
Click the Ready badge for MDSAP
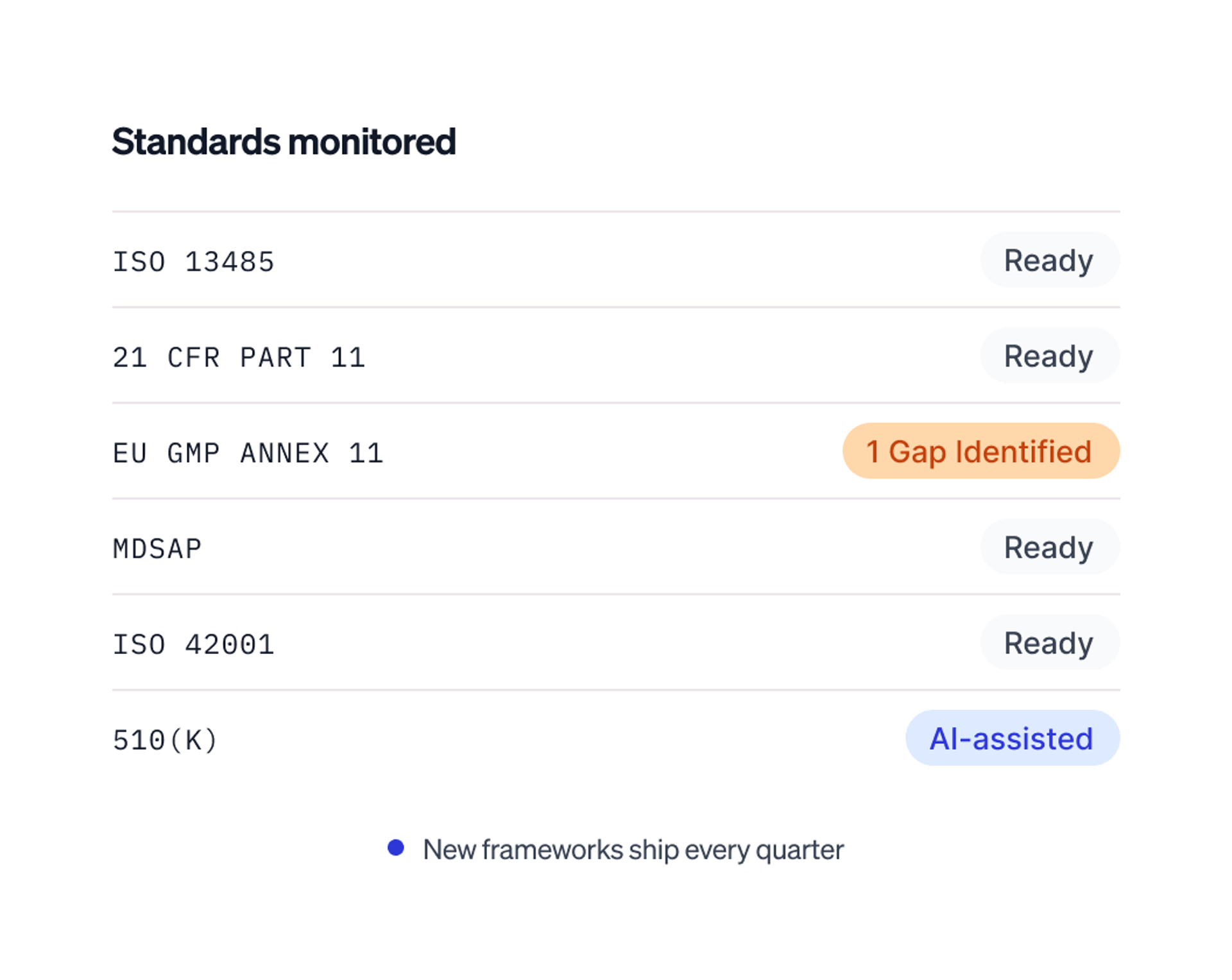[x=1049, y=547]
